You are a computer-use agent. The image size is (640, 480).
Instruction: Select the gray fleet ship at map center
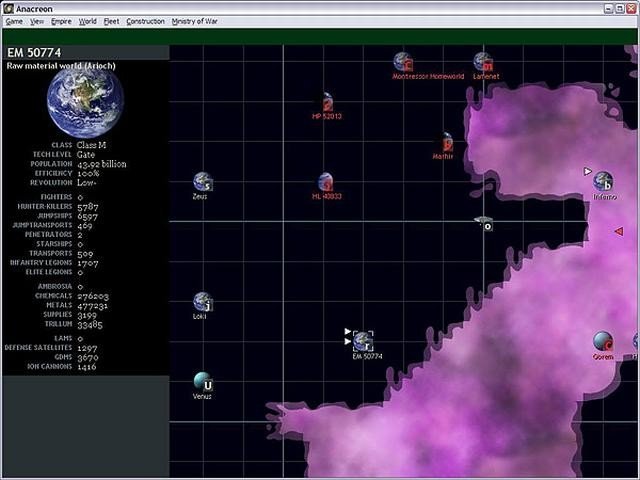483,221
